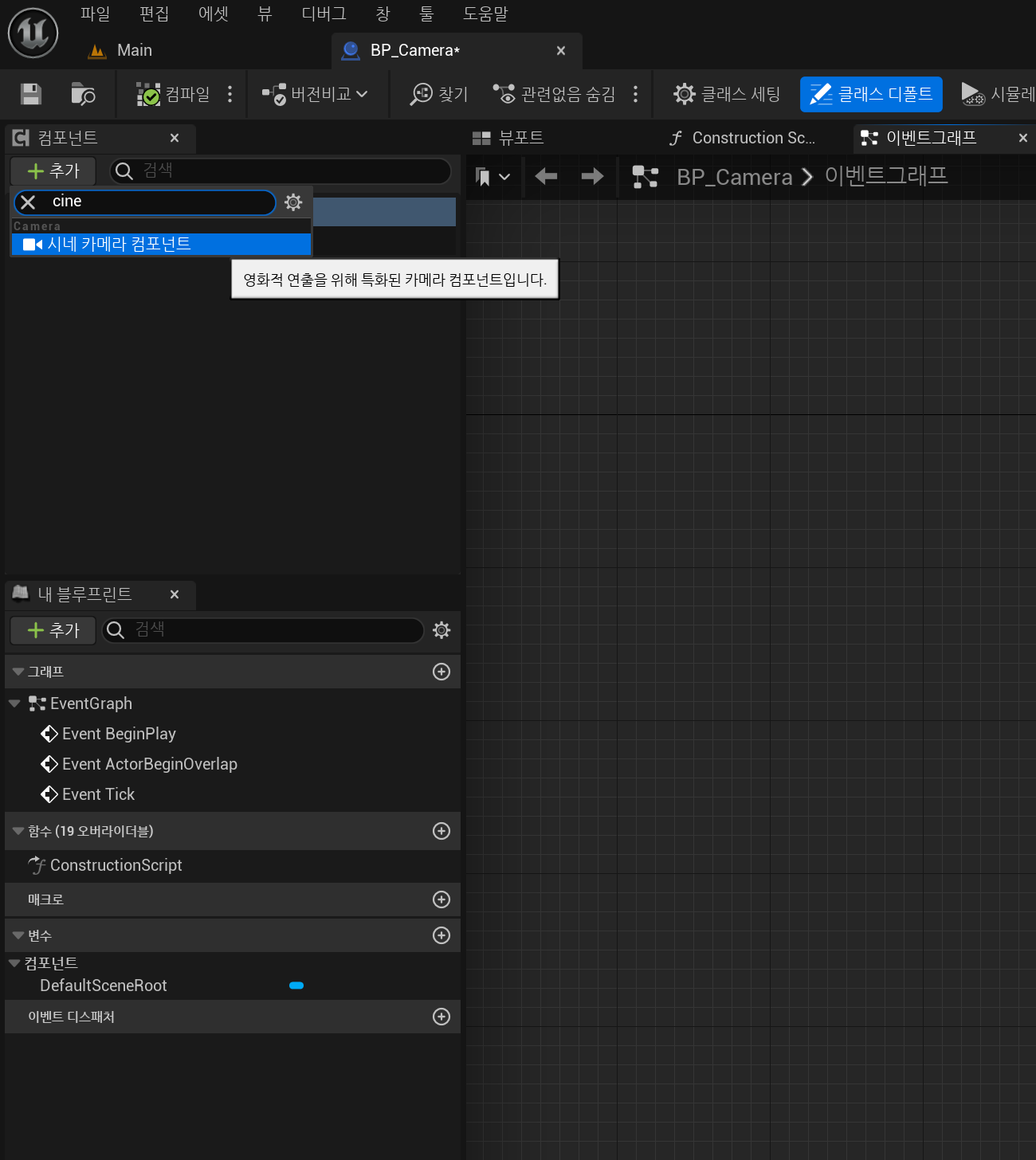Add a new variable via plus icon
This screenshot has width=1036, height=1160.
441,935
